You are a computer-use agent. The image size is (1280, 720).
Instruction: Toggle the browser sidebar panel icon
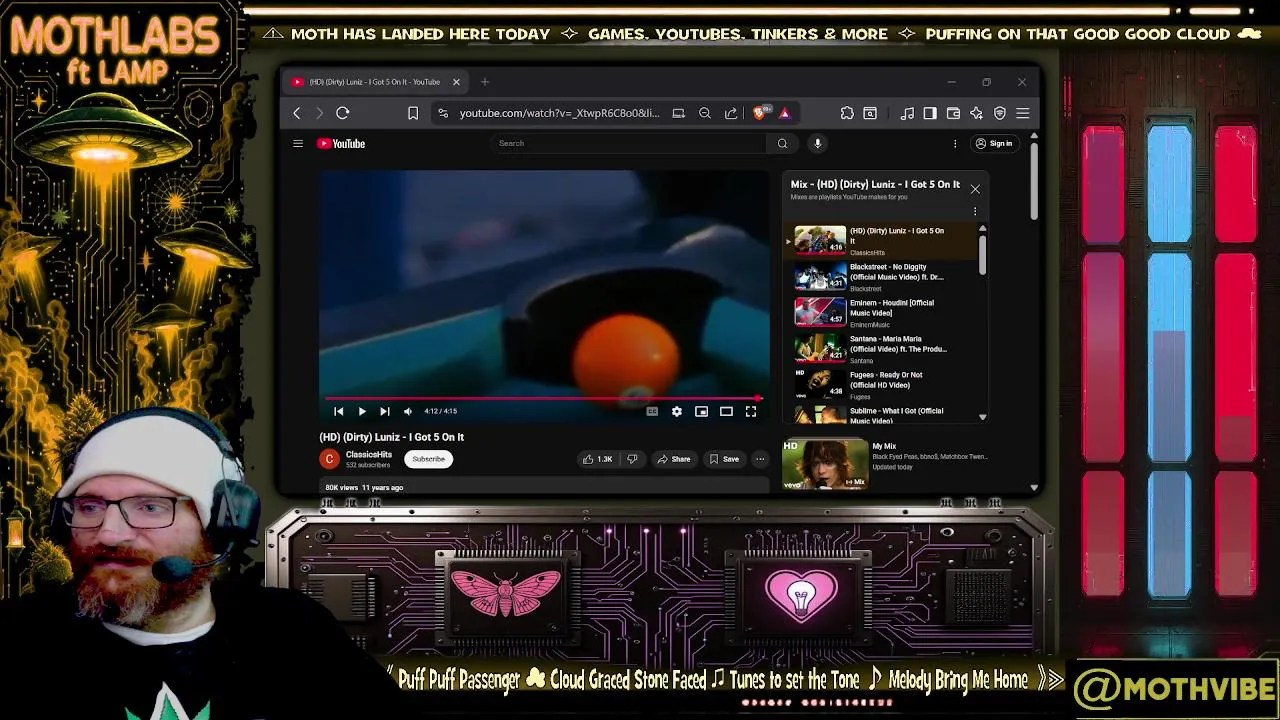(930, 113)
